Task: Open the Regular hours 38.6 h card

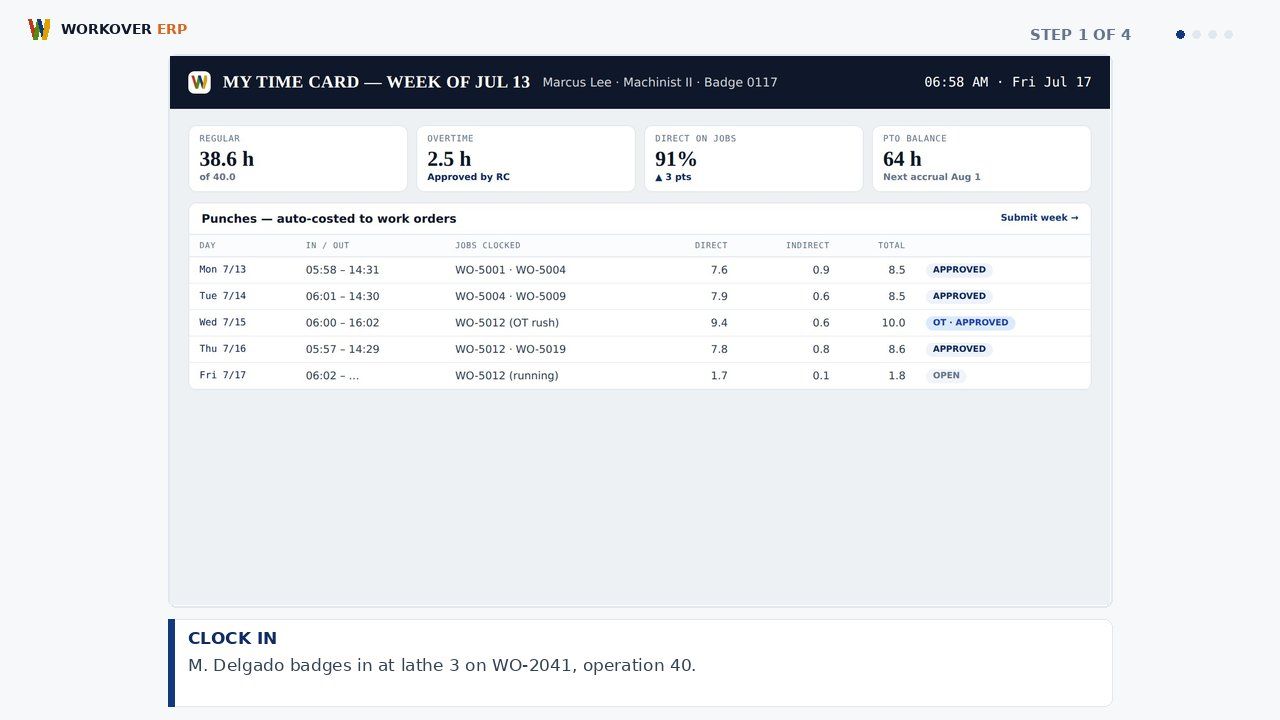Action: point(298,158)
